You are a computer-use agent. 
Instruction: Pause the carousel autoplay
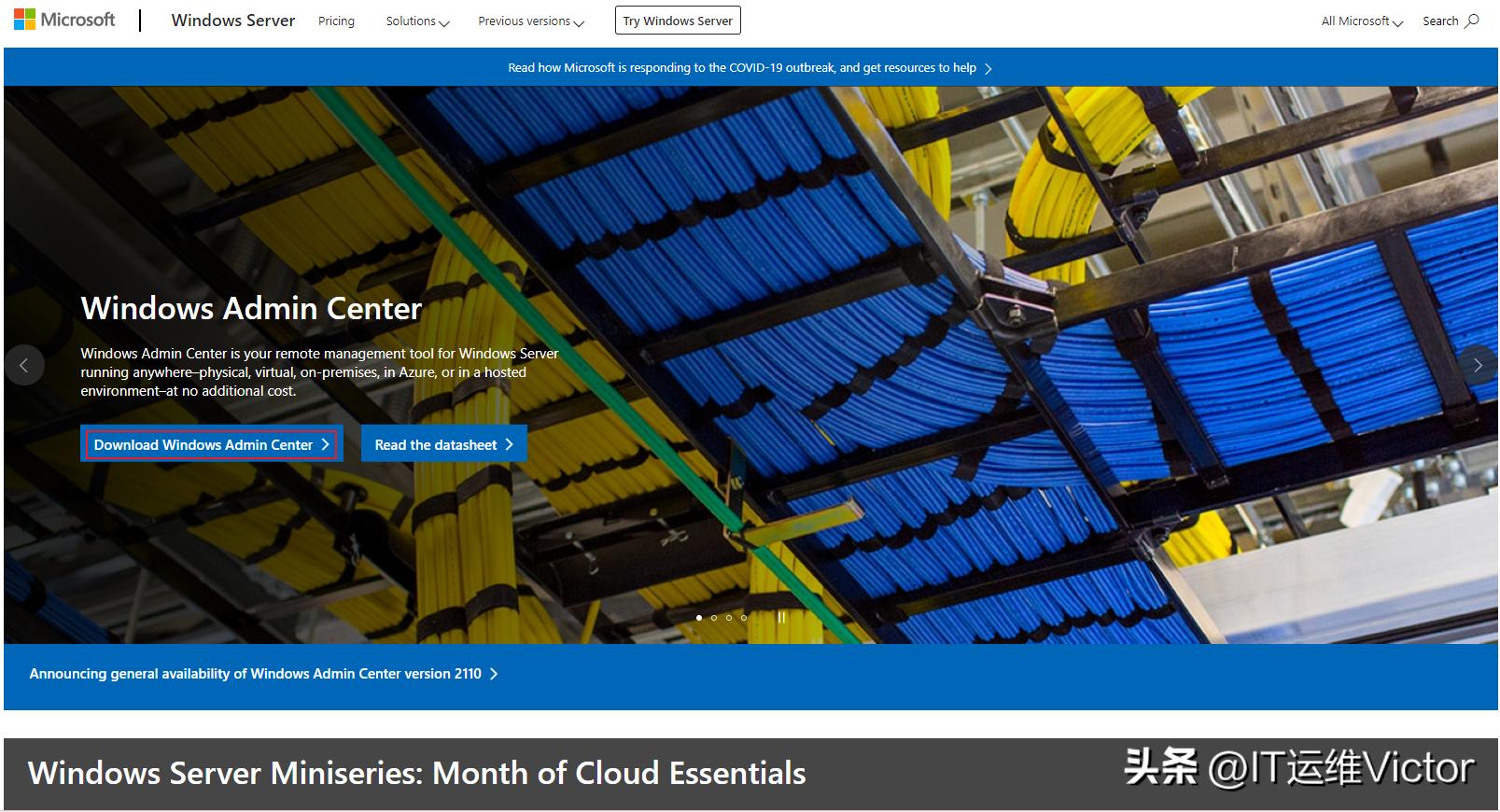(781, 618)
